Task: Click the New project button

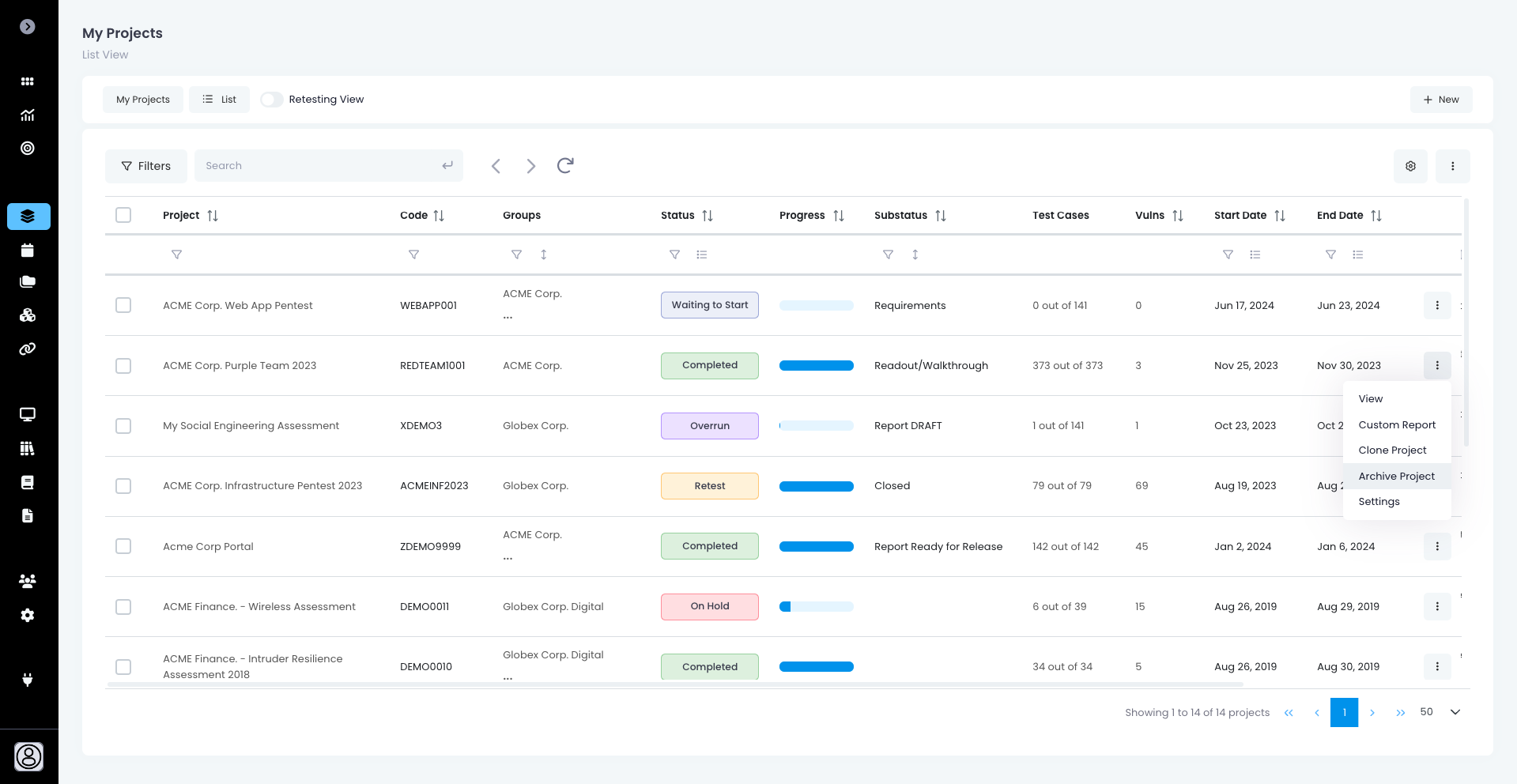Action: tap(1440, 100)
